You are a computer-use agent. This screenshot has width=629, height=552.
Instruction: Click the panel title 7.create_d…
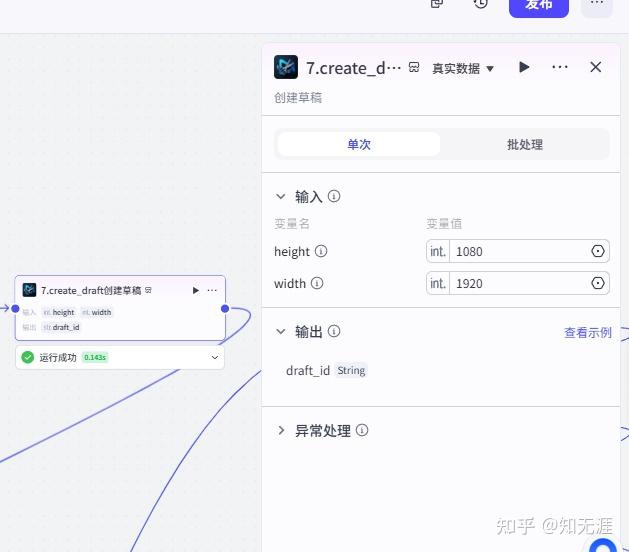353,68
